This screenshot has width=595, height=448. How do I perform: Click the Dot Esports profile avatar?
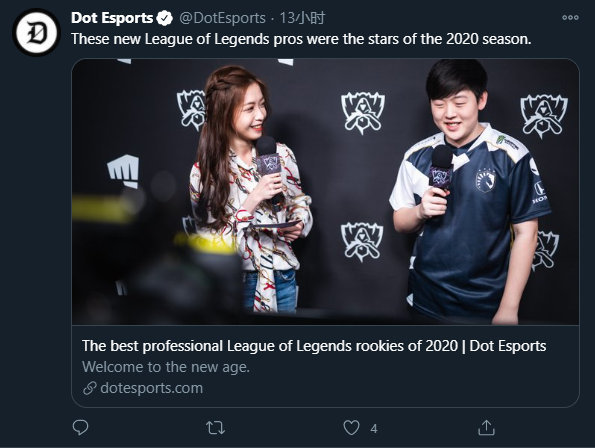click(36, 33)
